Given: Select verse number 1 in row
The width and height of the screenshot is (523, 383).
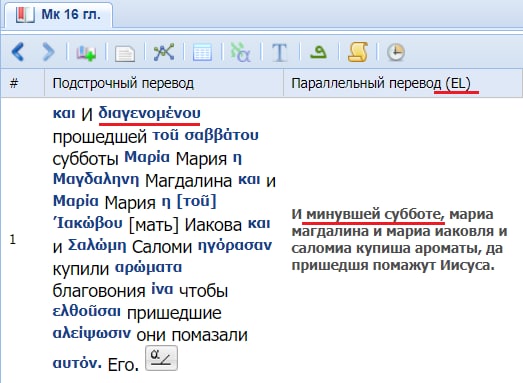Looking at the screenshot, I should (x=13, y=240).
